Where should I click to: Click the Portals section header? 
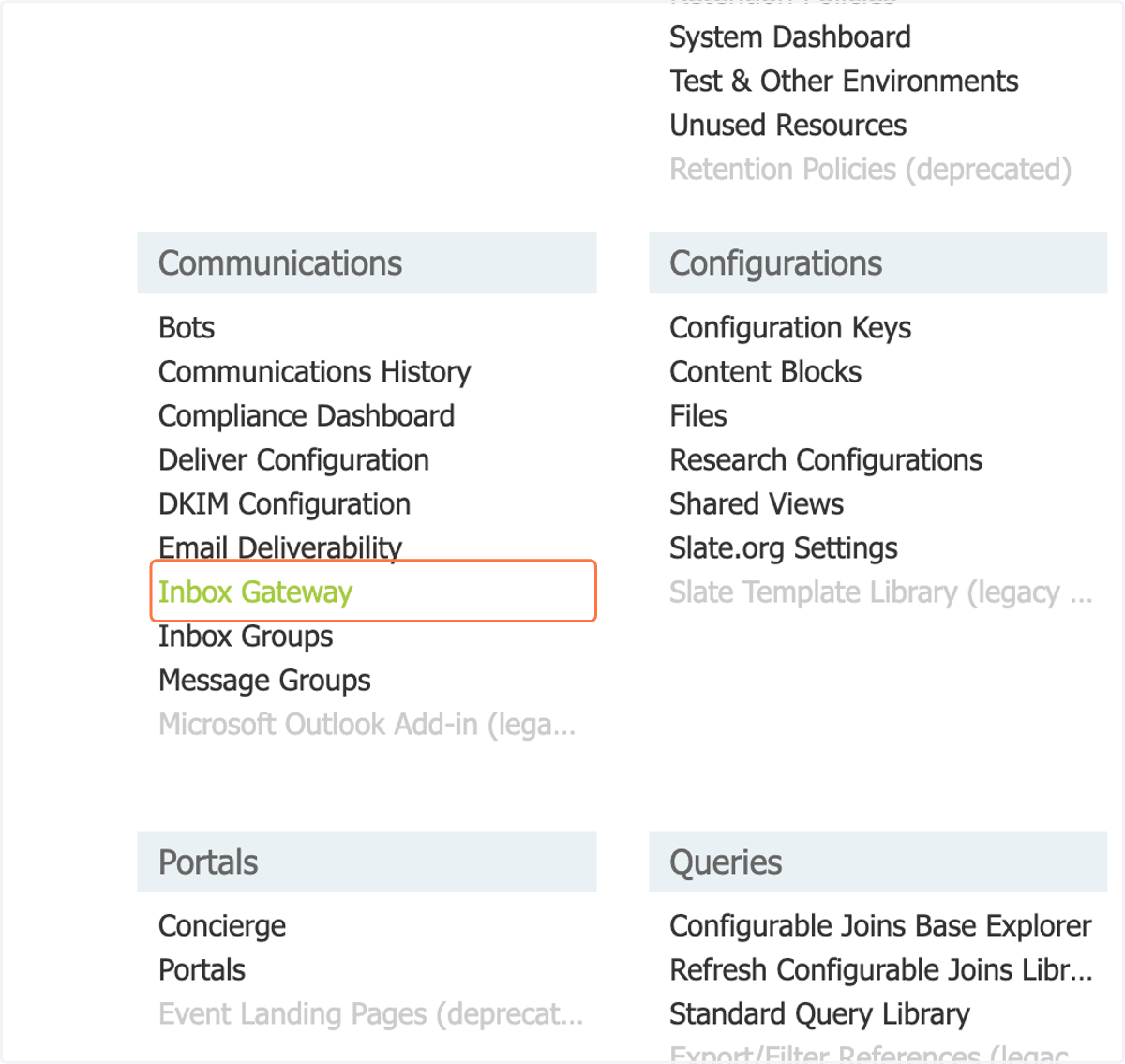tap(367, 862)
